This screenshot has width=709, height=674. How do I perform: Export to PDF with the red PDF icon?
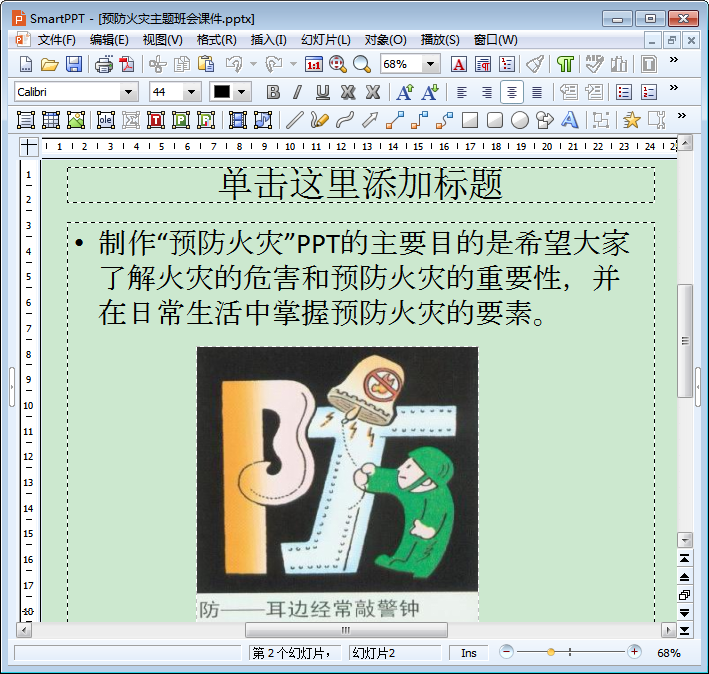pyautogui.click(x=127, y=64)
